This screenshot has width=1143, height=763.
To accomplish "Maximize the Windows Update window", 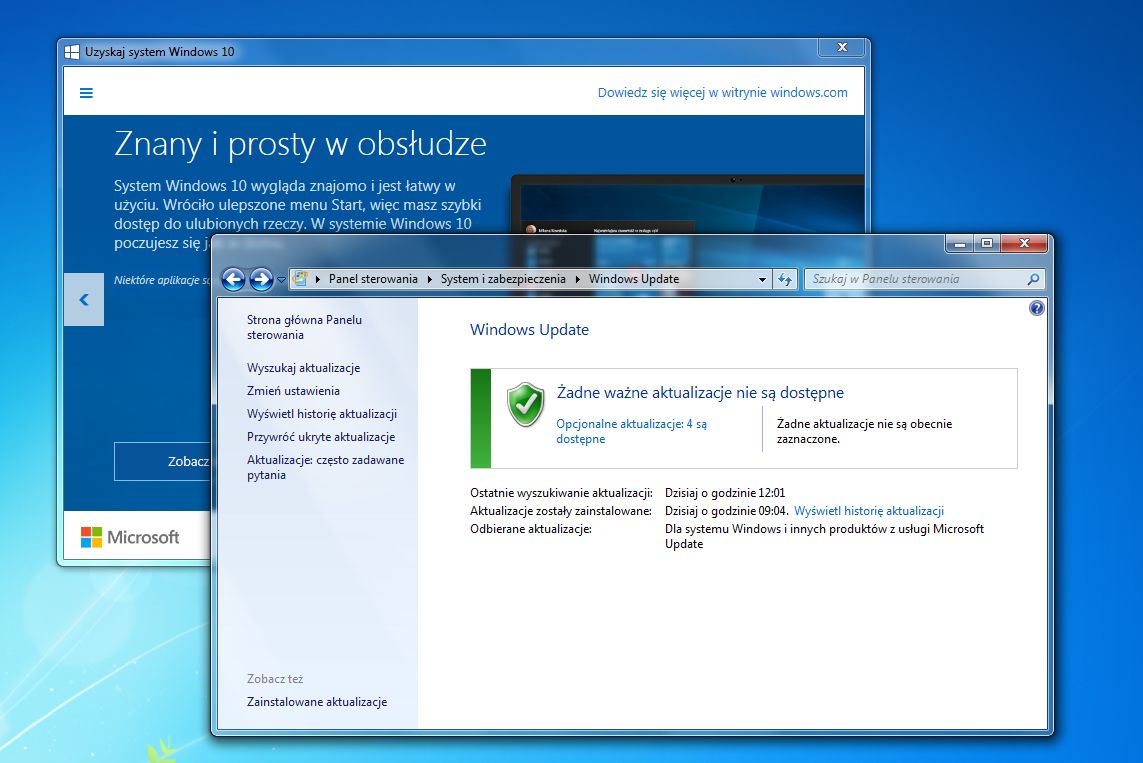I will coord(987,243).
